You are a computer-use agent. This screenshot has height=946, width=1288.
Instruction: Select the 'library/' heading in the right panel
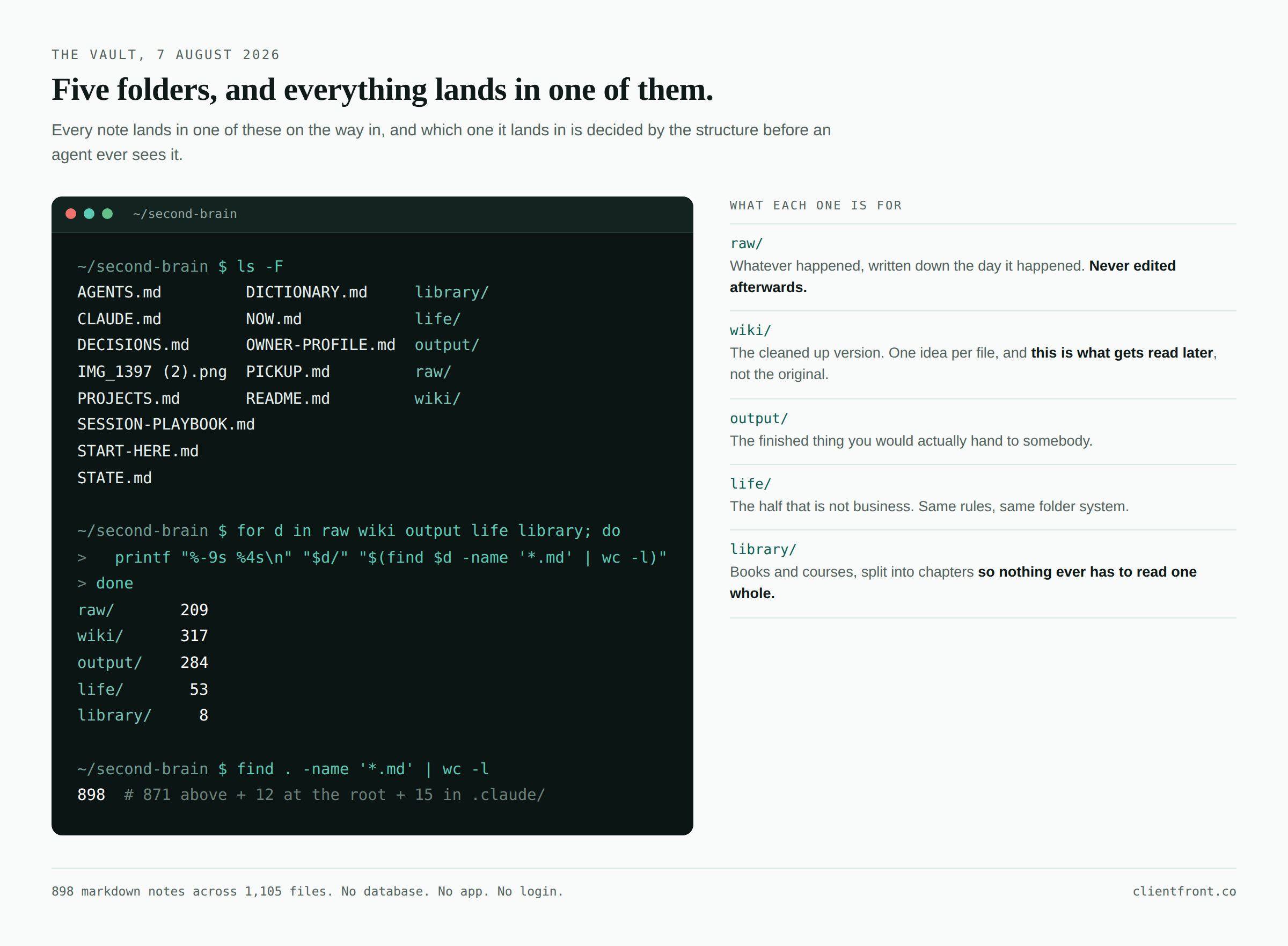point(763,549)
